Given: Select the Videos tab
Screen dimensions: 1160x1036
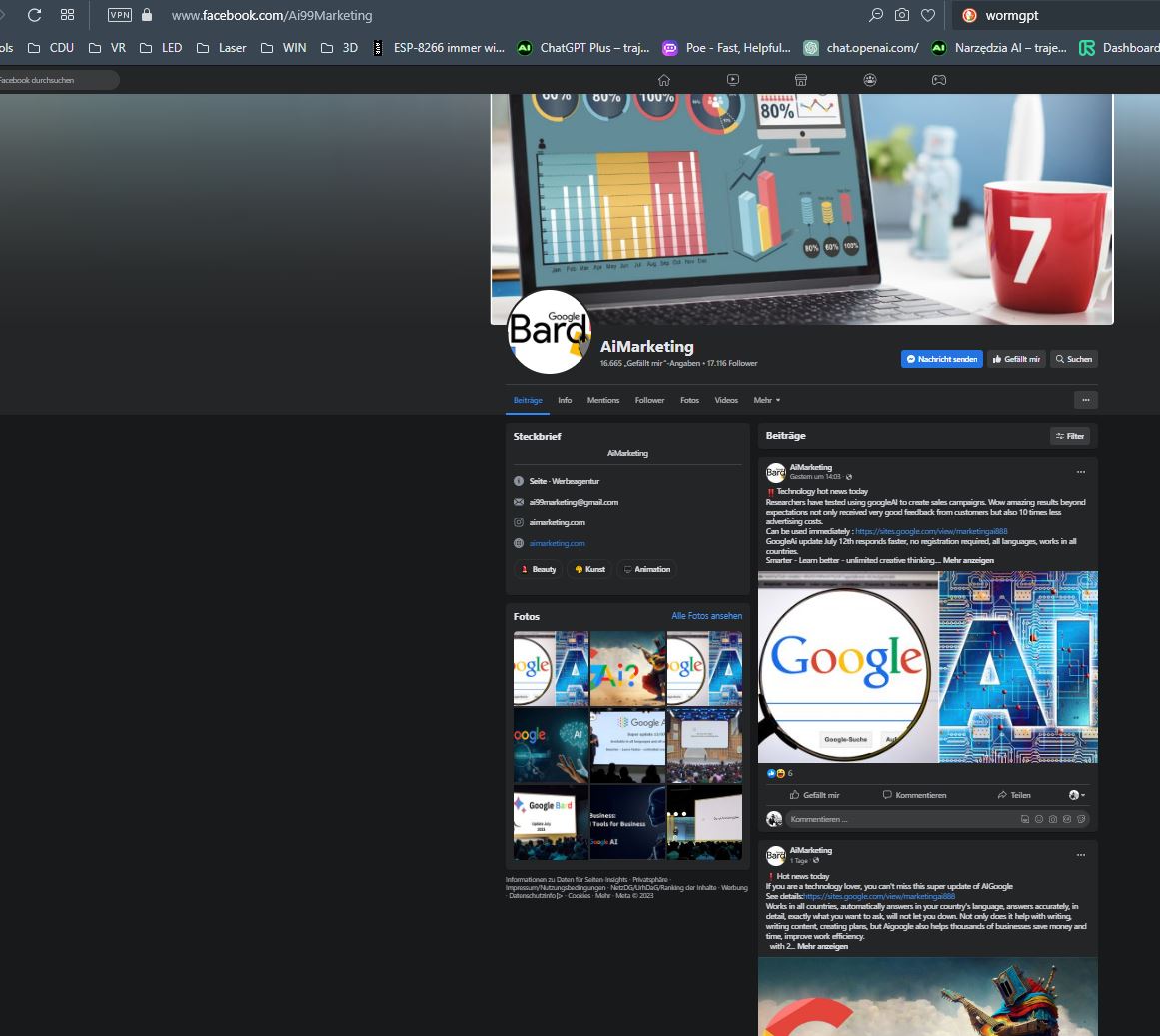Looking at the screenshot, I should pos(726,400).
